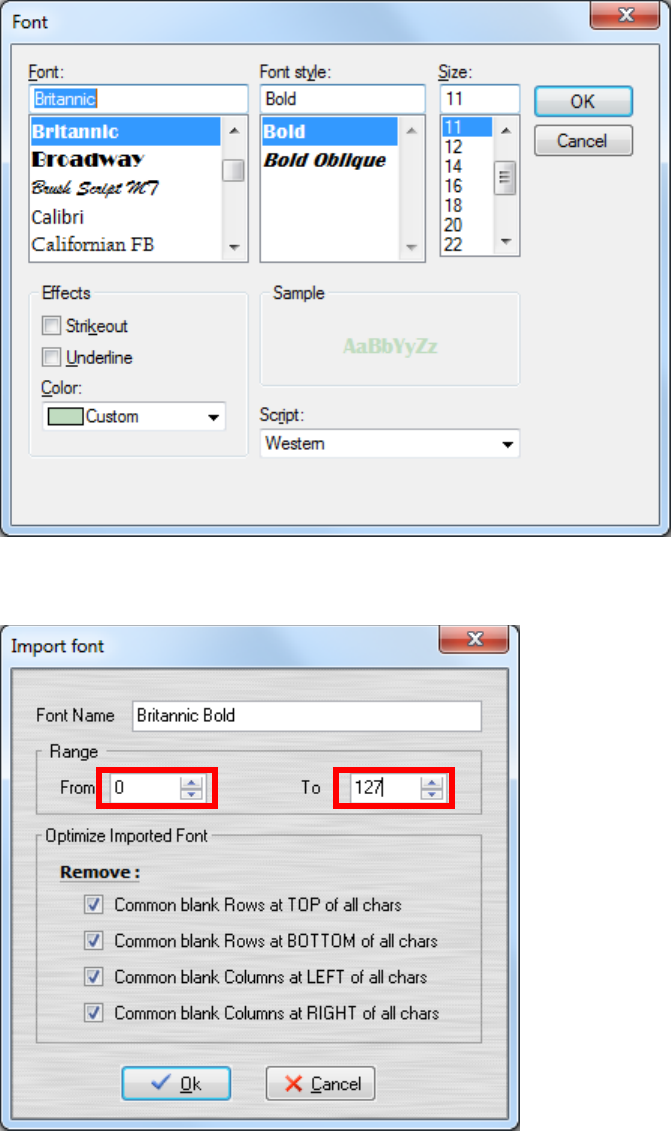
Task: Click the green Custom color swatch
Action: pyautogui.click(x=65, y=417)
